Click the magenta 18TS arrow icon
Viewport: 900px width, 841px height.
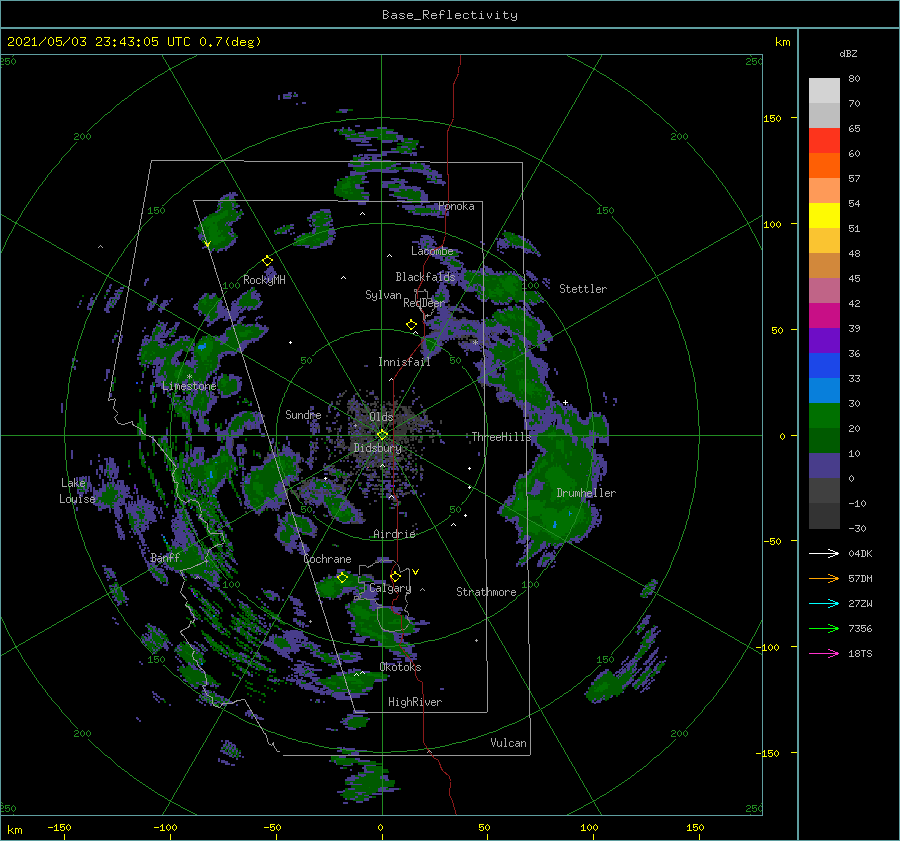(824, 653)
